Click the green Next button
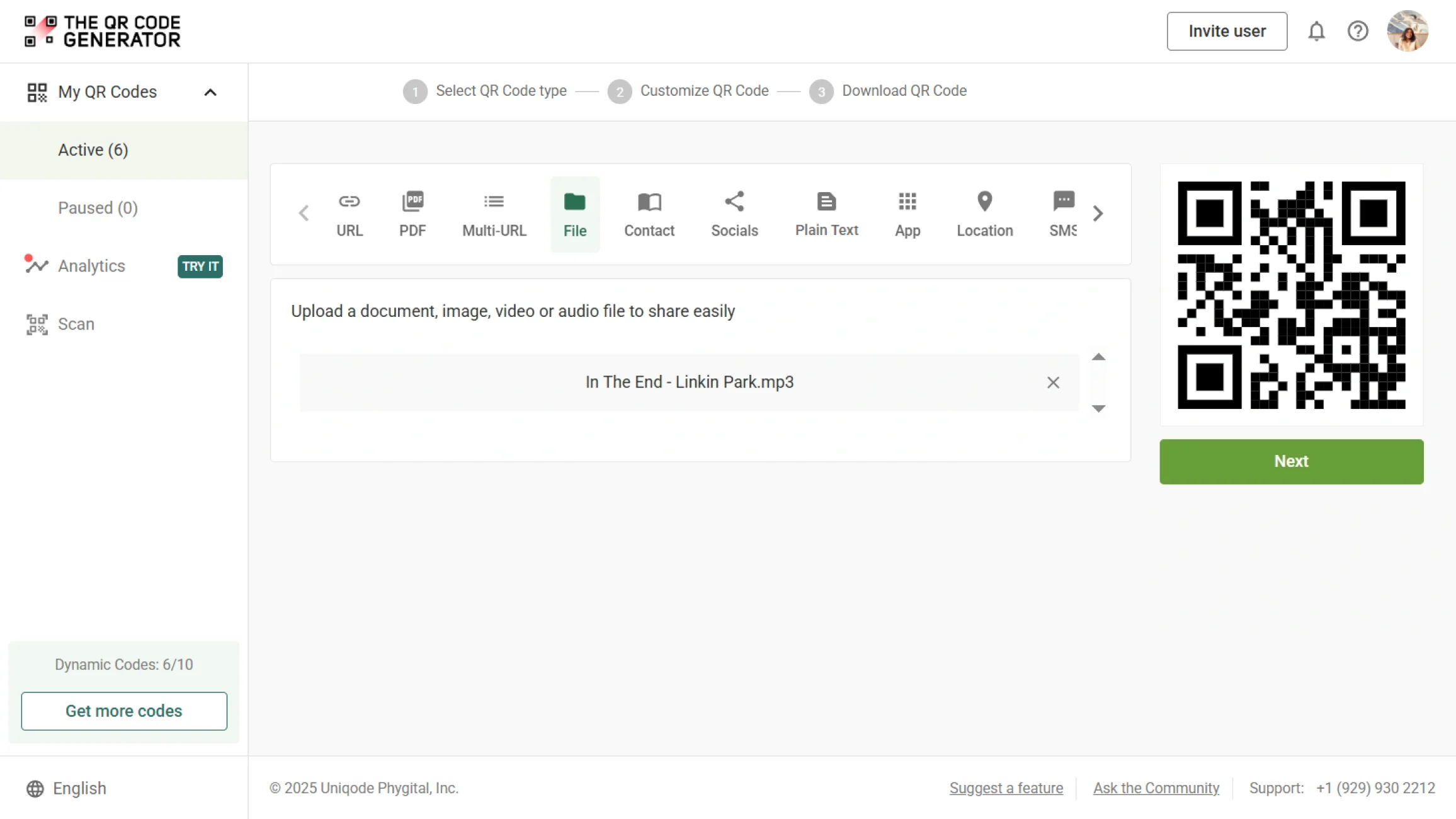Screen dimensions: 1456x819 [x=1291, y=461]
